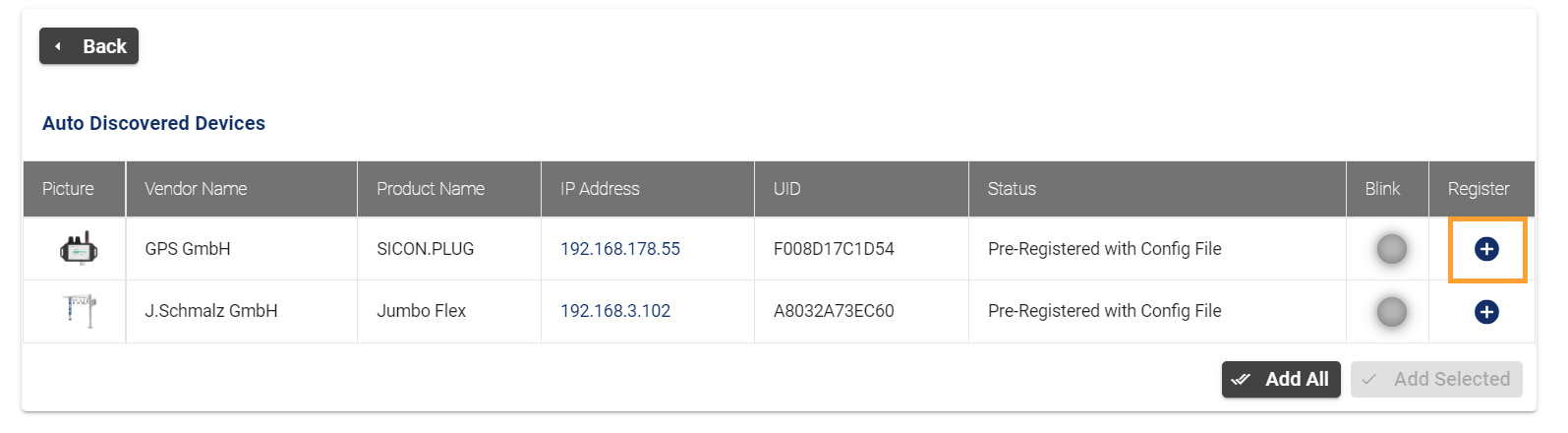This screenshot has width=1568, height=433.
Task: Click the back arrow icon
Action: [58, 46]
